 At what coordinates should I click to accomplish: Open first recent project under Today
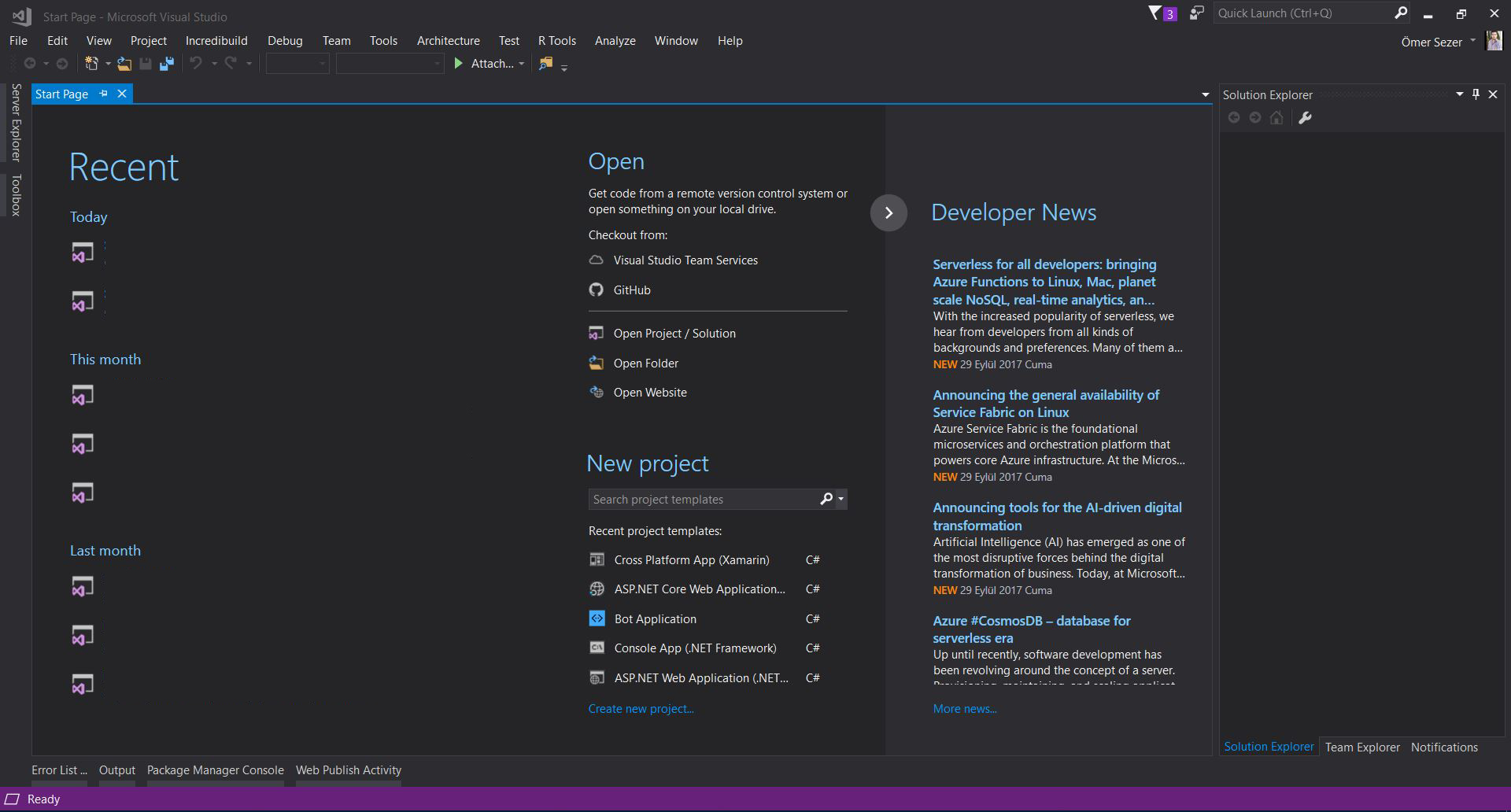coord(83,253)
